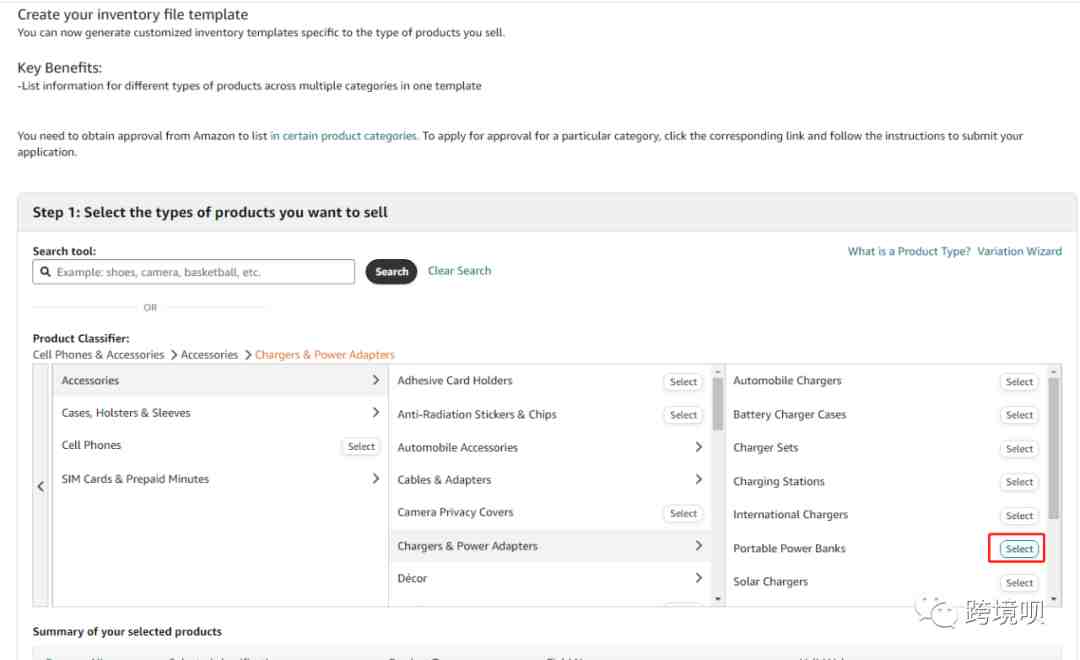
Task: Focus the product search input field
Action: click(194, 271)
